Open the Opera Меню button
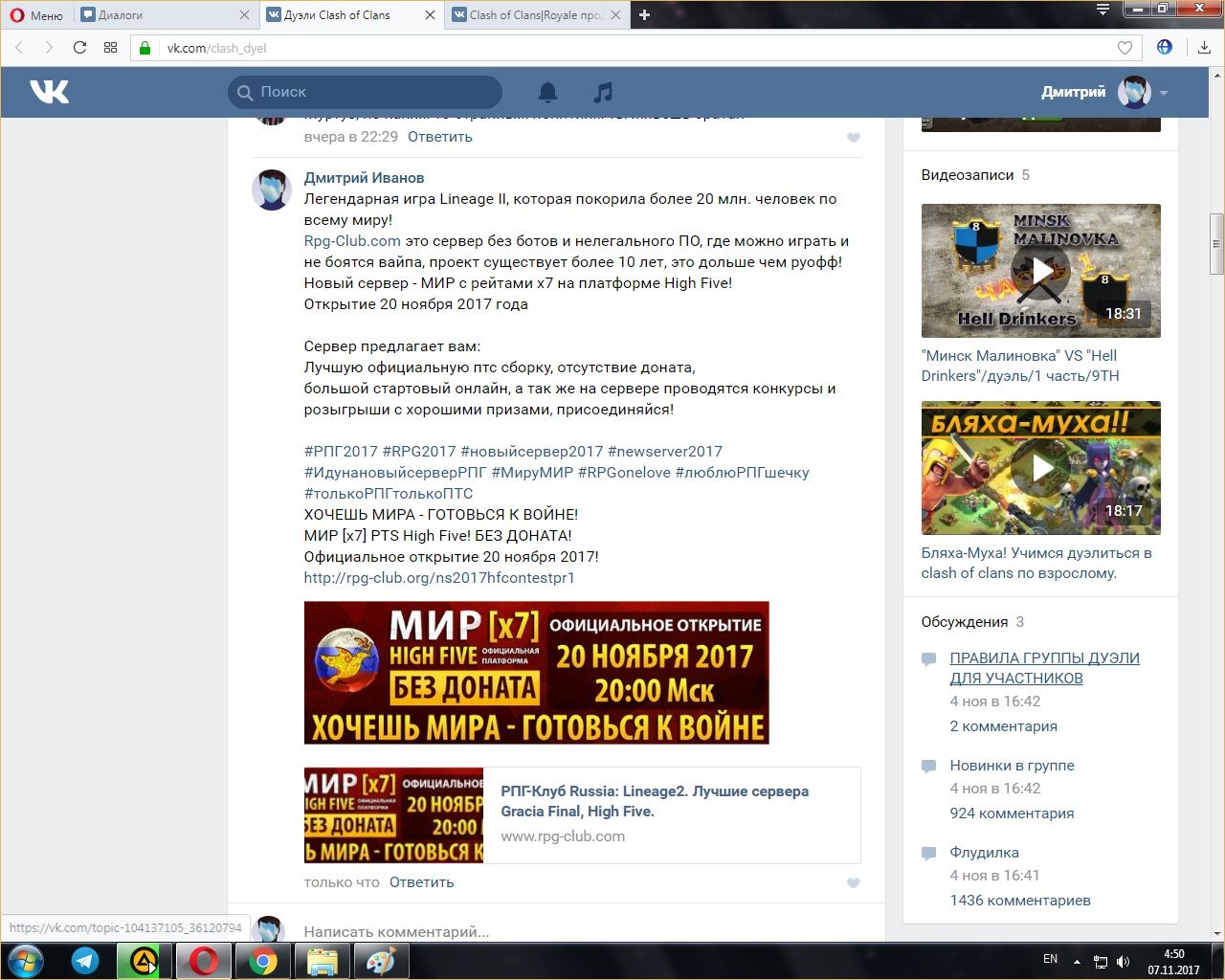The width and height of the screenshot is (1225, 980). 36,15
